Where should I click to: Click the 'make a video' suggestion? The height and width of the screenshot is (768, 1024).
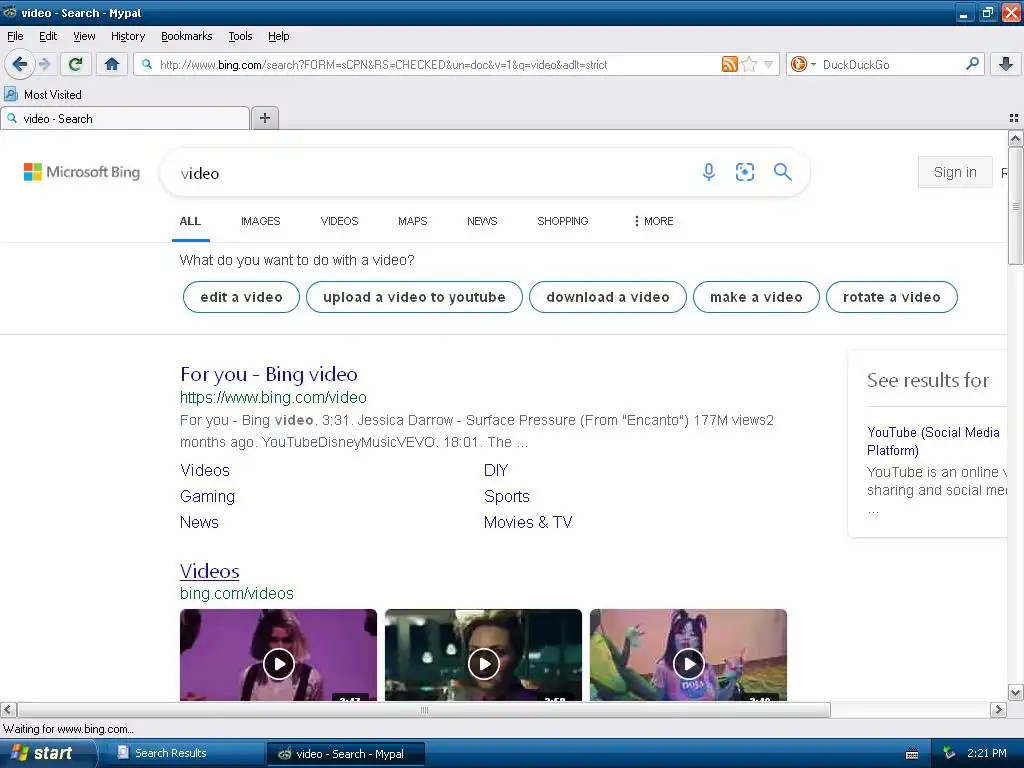tap(756, 297)
